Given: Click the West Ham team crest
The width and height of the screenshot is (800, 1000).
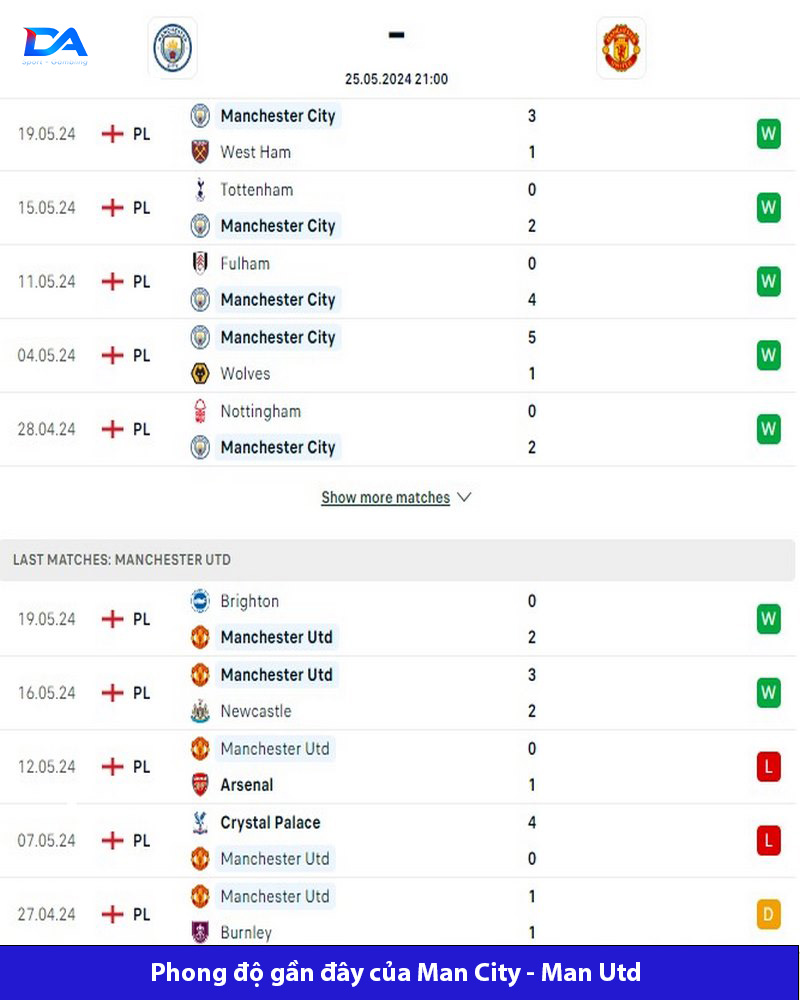Looking at the screenshot, I should [200, 152].
